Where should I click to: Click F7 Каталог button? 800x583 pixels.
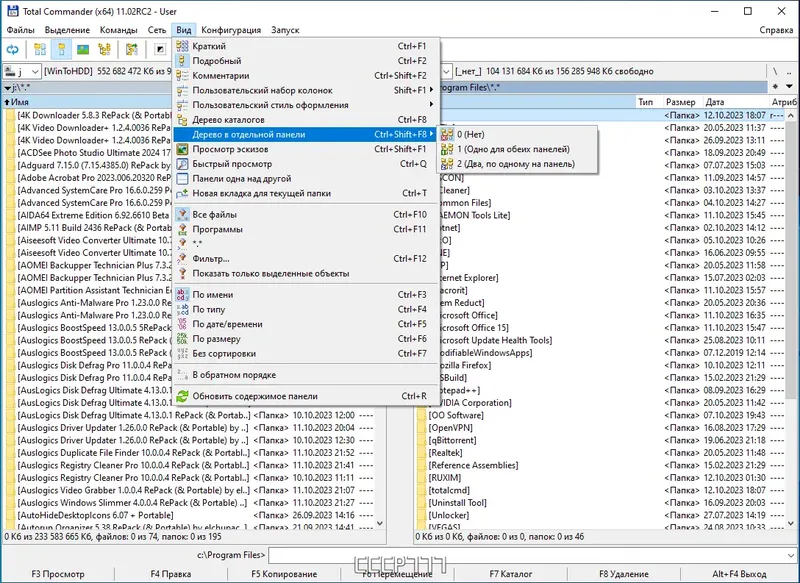pyautogui.click(x=511, y=574)
